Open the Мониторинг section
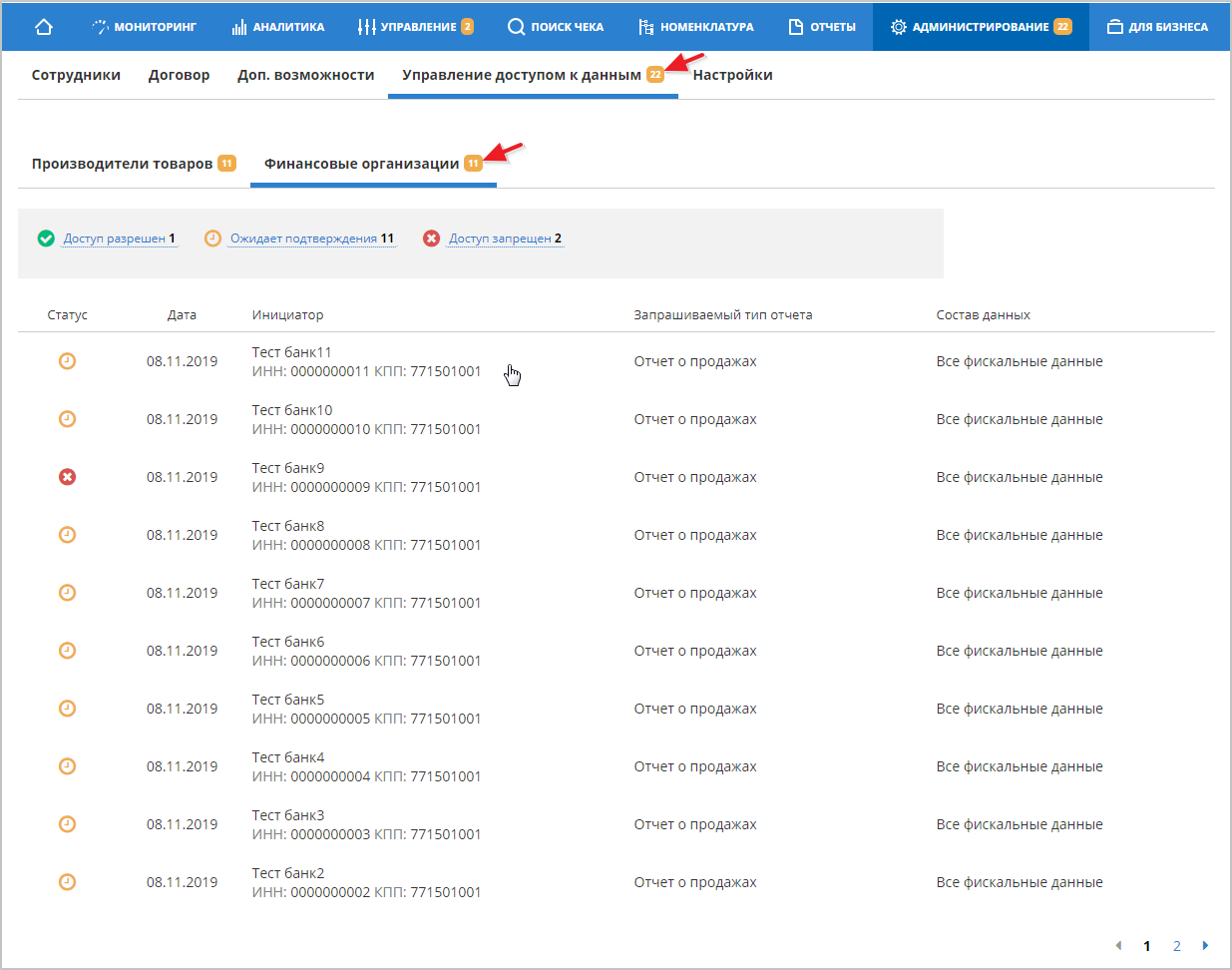1232x970 pixels. pos(144,27)
